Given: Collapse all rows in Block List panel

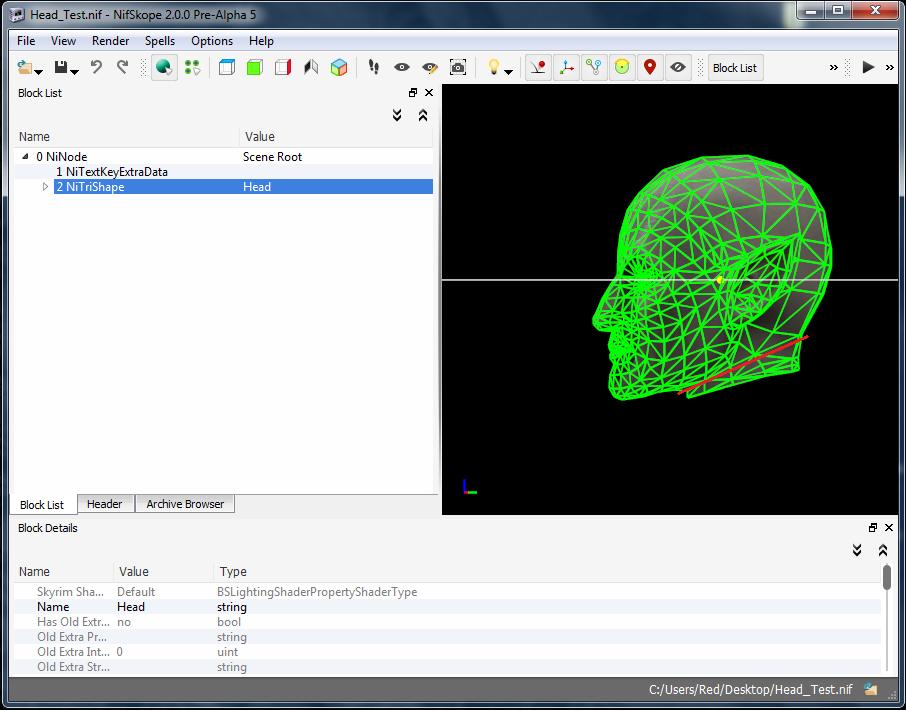Looking at the screenshot, I should point(423,115).
